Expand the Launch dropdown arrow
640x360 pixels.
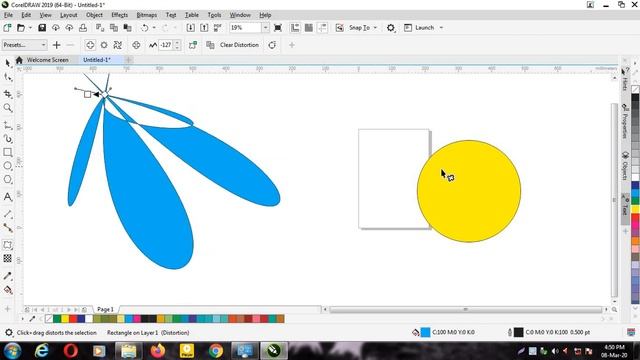441,28
